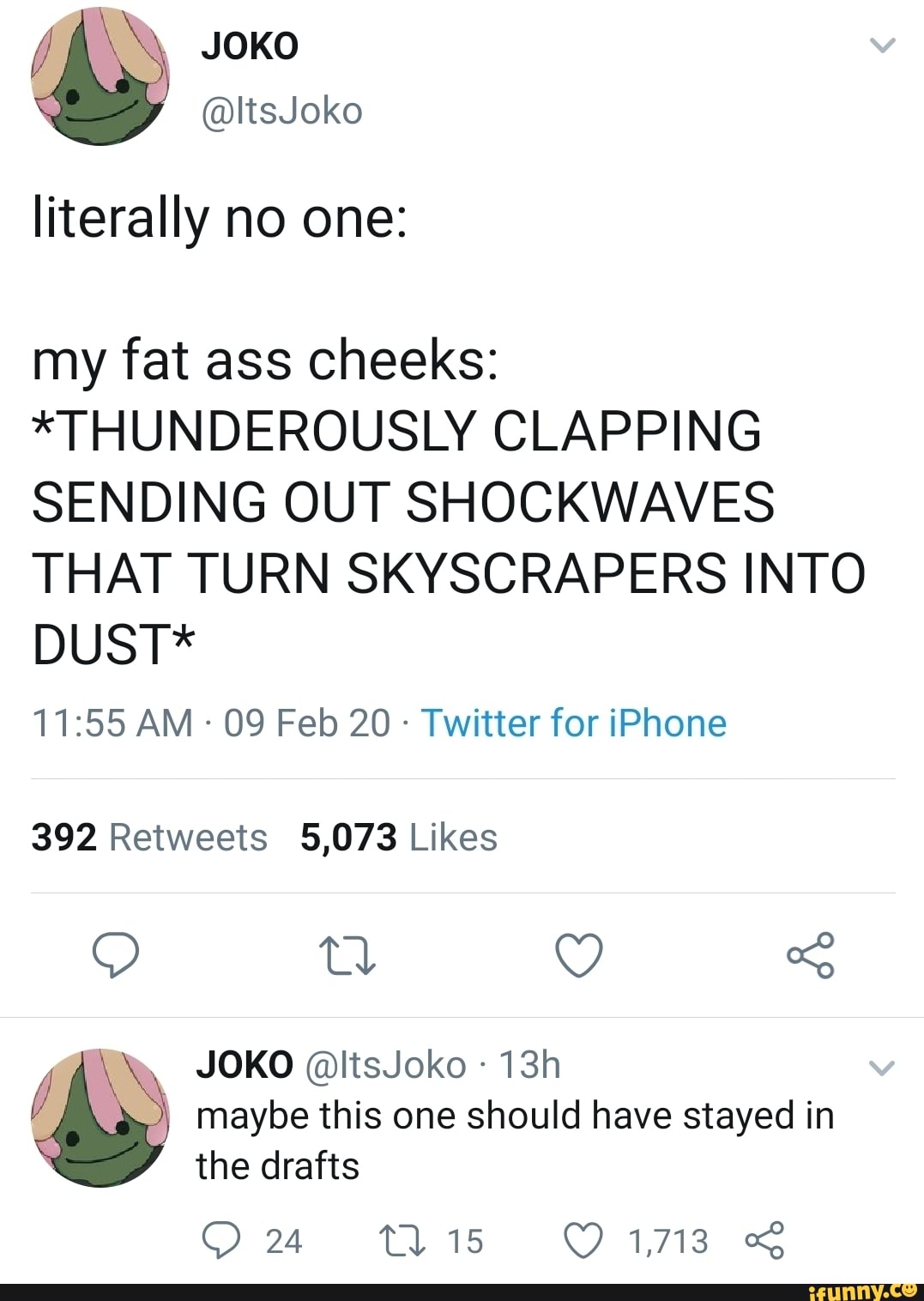Screen dimensions: 924x1301
Task: Retweet the main tweet
Action: tap(347, 956)
